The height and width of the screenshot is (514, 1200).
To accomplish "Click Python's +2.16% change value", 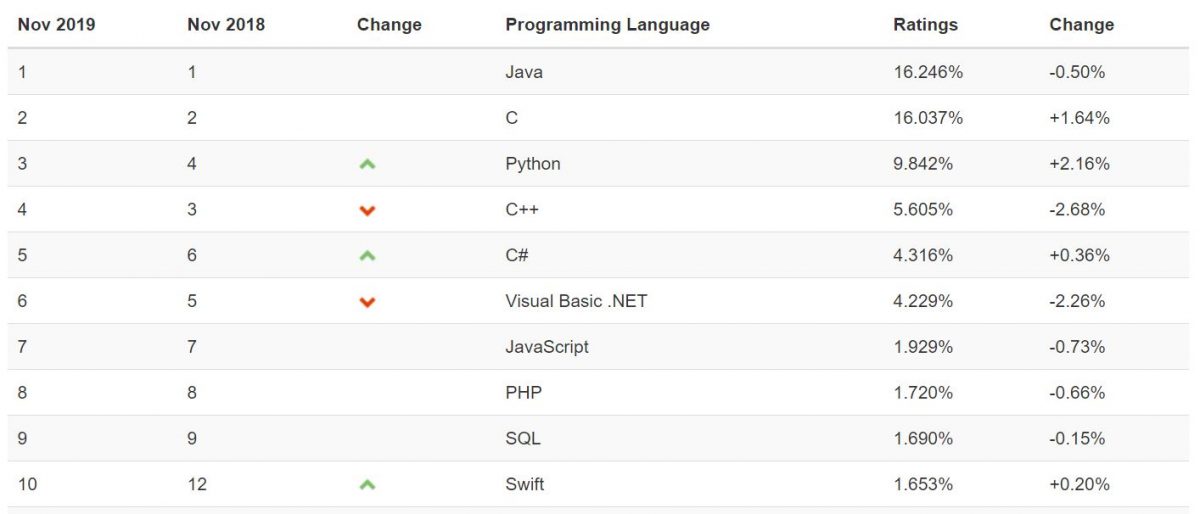I will (1079, 164).
